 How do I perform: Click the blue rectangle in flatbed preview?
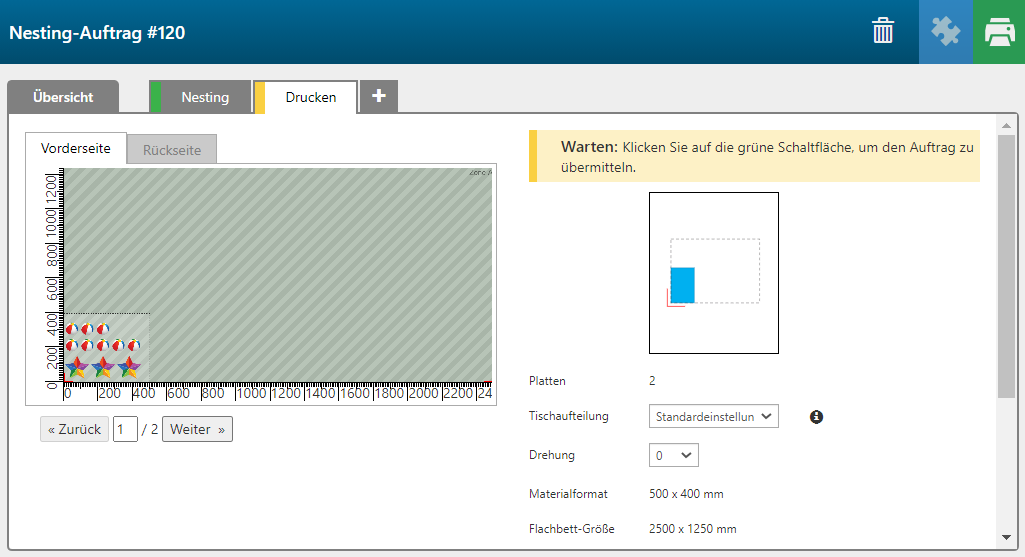(682, 285)
